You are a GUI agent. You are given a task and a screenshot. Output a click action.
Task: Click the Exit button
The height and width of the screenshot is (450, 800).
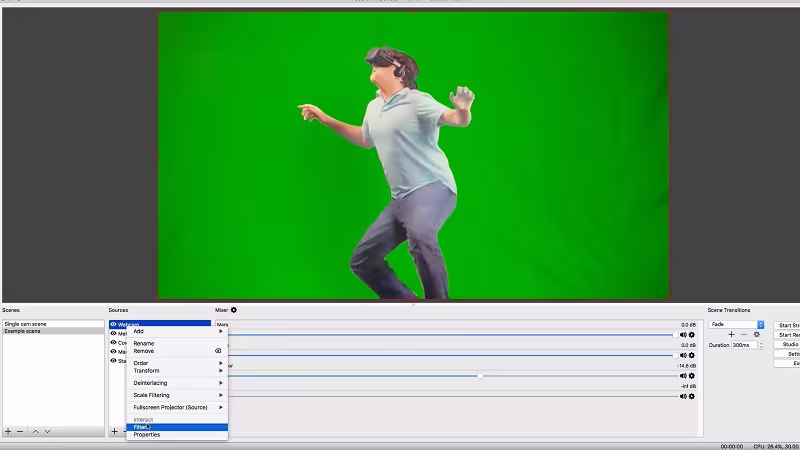tap(787, 363)
